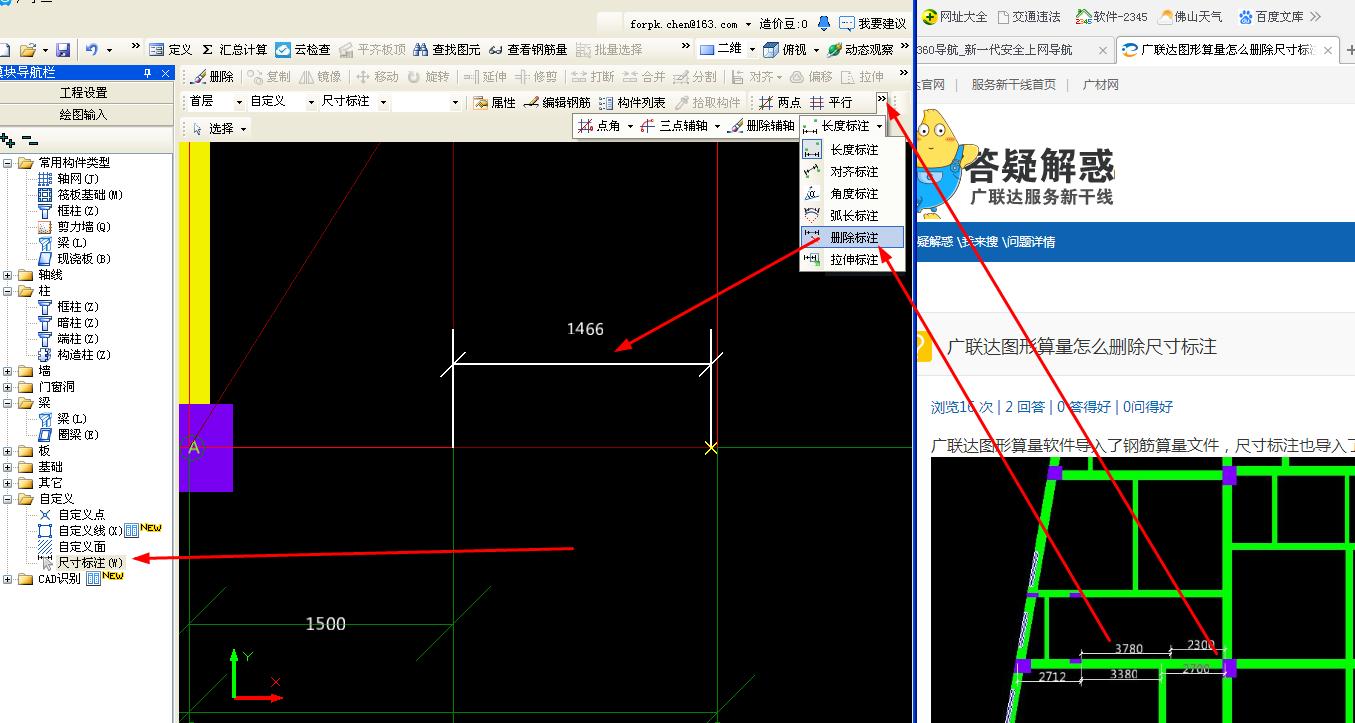Open the 长度标注 toolbar dropdown arrow
This screenshot has width=1355, height=723.
pyautogui.click(x=880, y=126)
